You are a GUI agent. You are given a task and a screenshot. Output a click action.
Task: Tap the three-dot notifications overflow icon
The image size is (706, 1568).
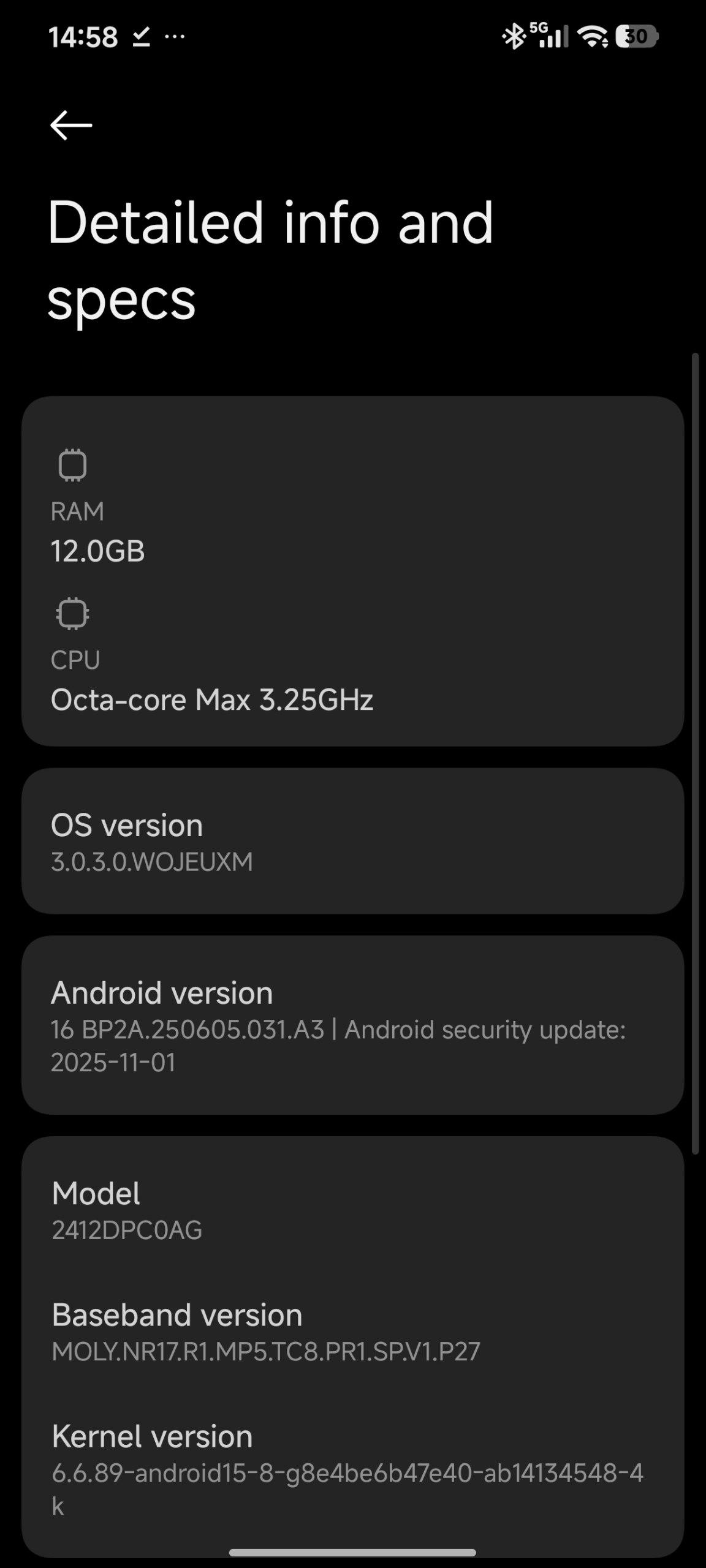point(175,37)
